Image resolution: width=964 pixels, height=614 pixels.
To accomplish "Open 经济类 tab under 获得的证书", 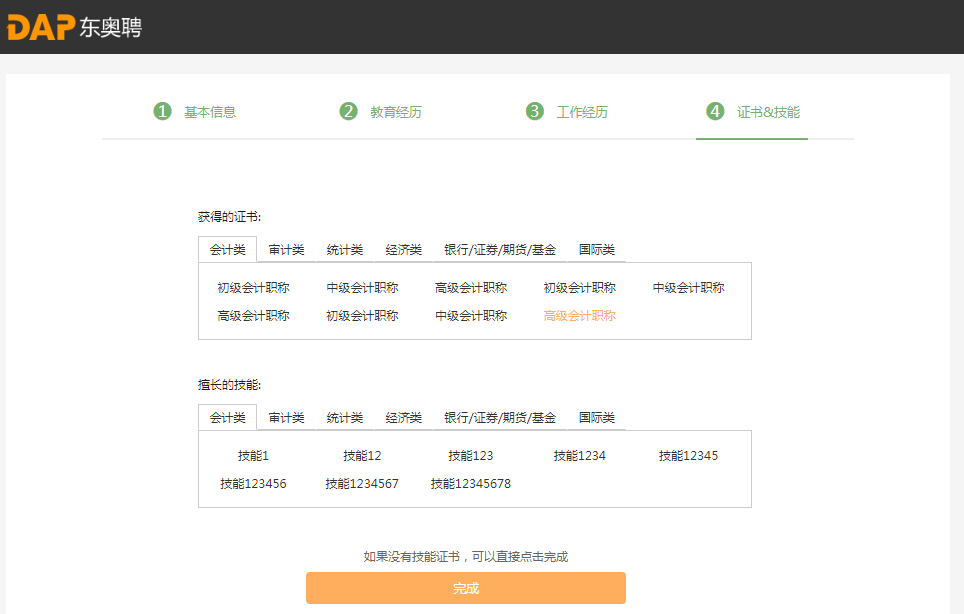I will [404, 250].
